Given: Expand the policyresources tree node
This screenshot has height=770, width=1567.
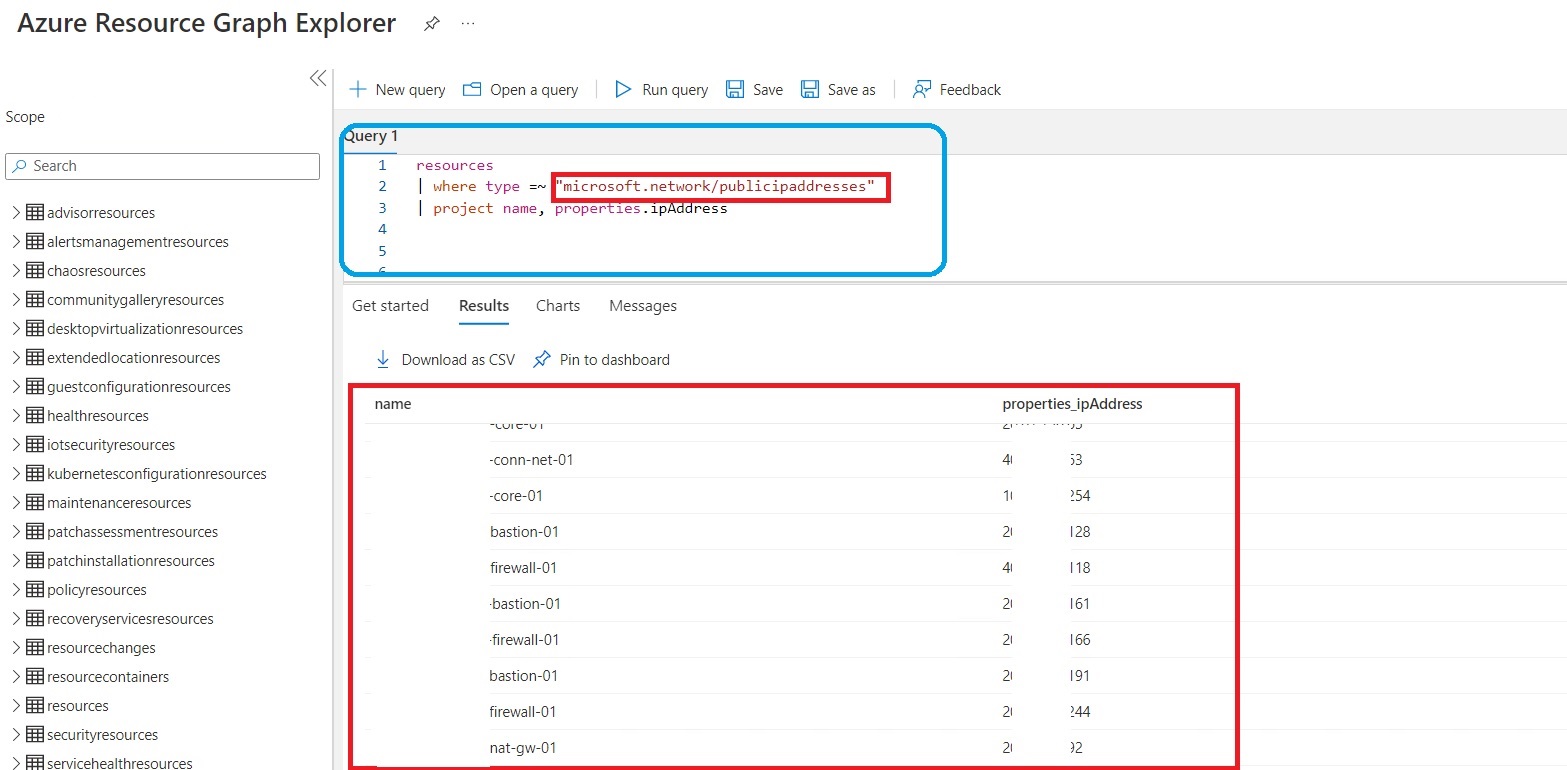Looking at the screenshot, I should [16, 590].
